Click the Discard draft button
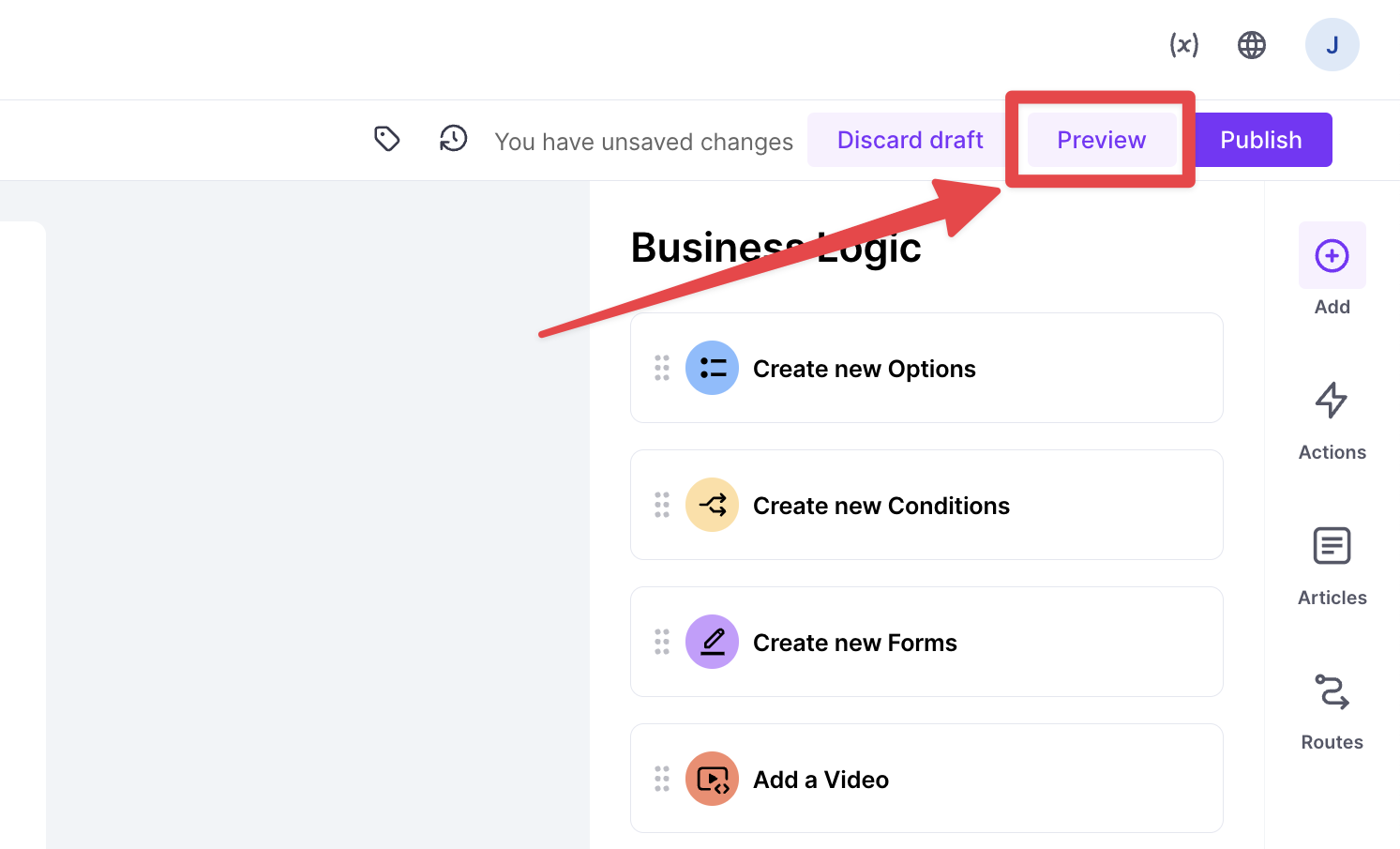The height and width of the screenshot is (849, 1400). (x=911, y=140)
